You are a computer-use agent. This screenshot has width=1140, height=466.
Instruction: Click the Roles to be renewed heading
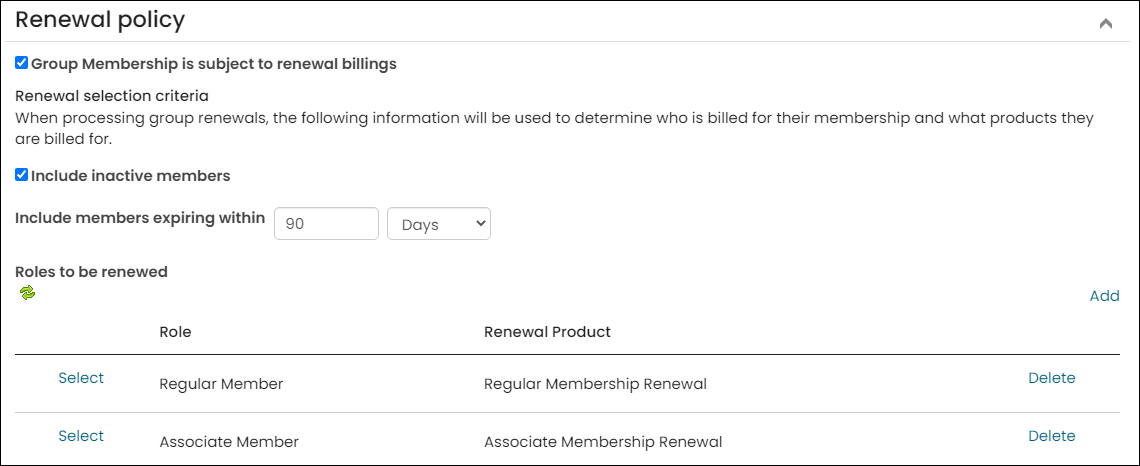coord(92,272)
